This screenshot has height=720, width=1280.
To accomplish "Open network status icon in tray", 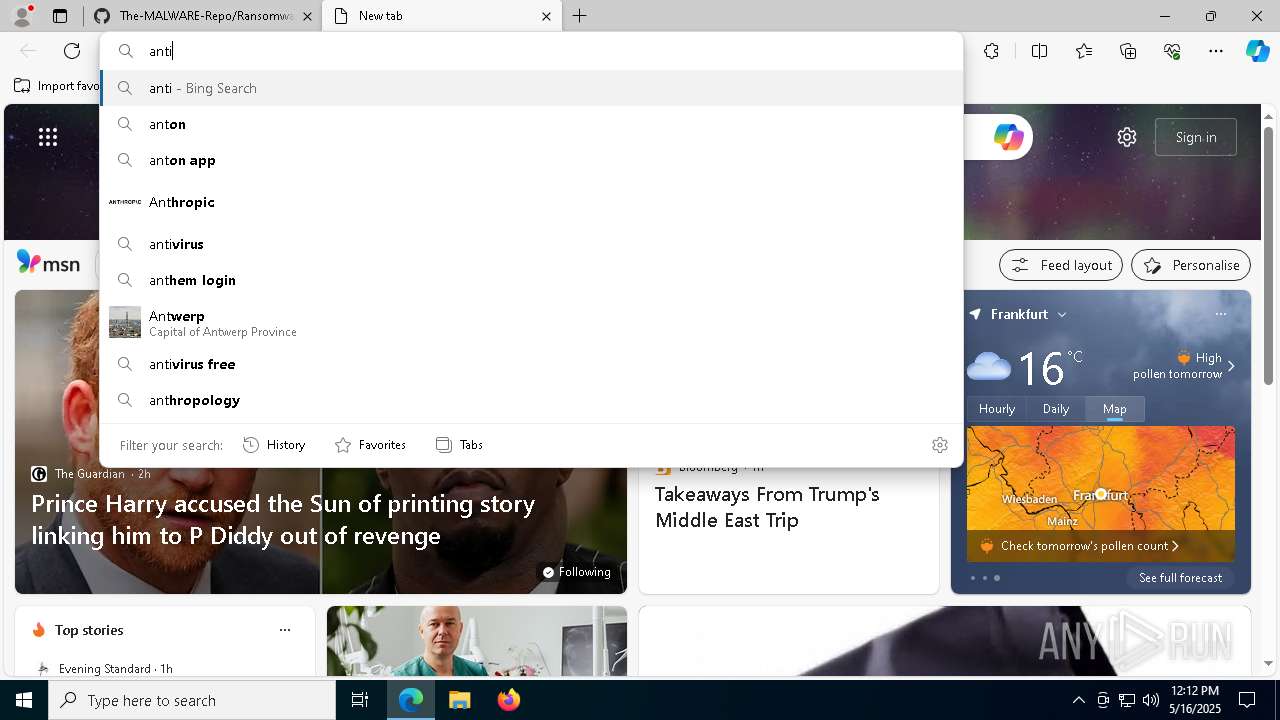I will 1126,700.
